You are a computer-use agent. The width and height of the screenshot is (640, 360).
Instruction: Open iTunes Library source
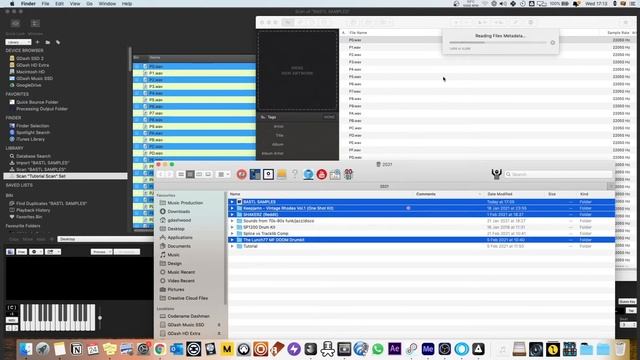[30, 139]
